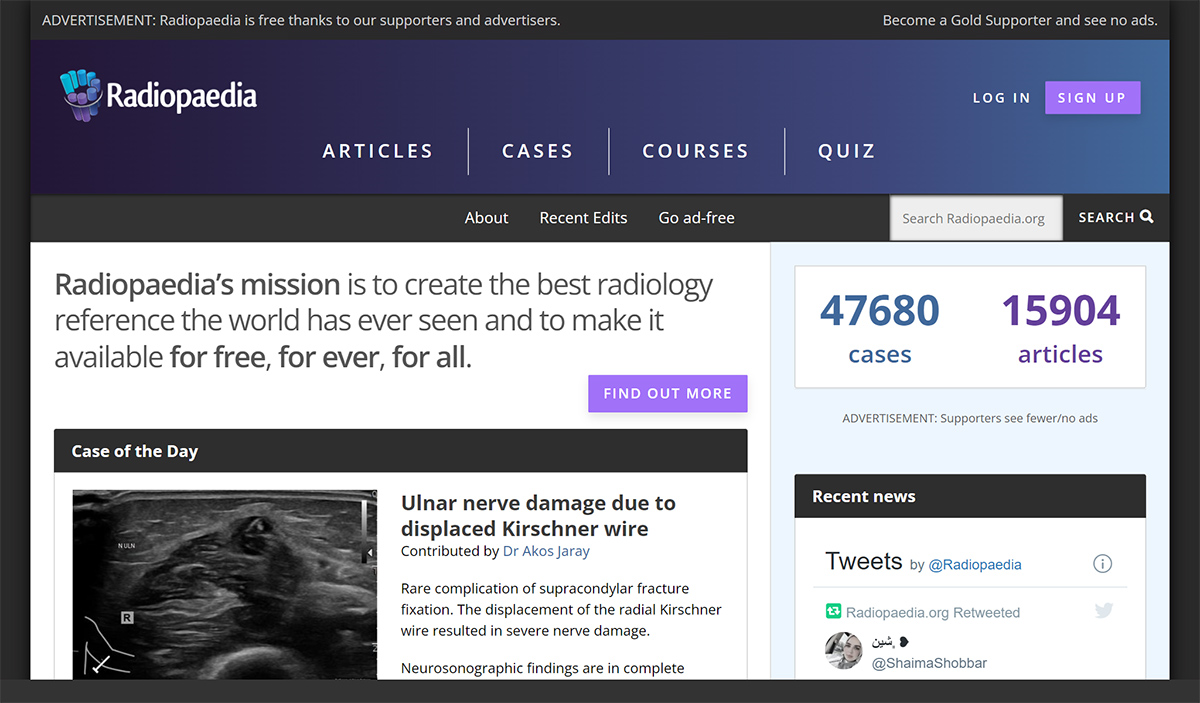The width and height of the screenshot is (1200, 703).
Task: Open Dr Akos Jaray's profile
Action: tap(546, 551)
